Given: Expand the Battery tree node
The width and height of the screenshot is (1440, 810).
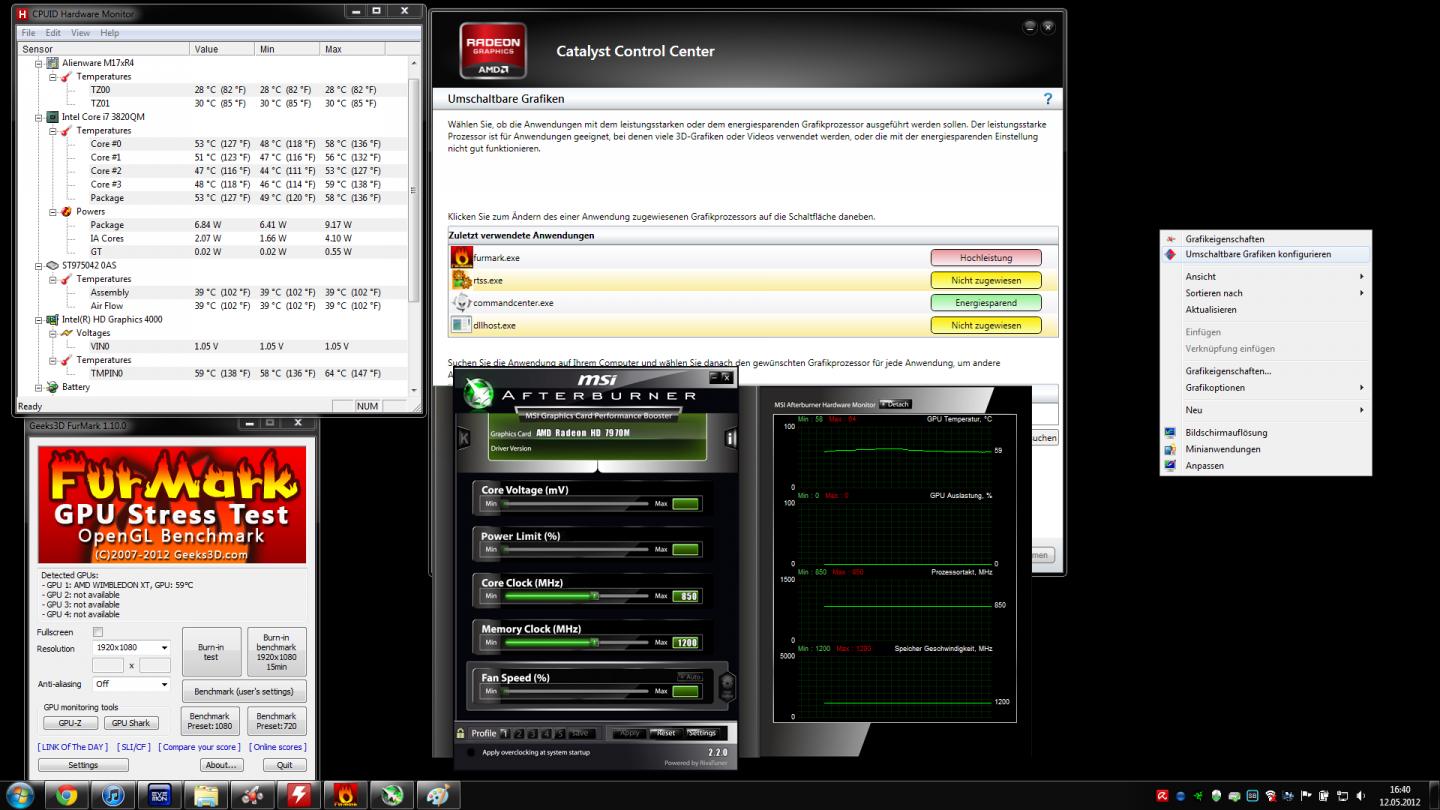Looking at the screenshot, I should 39,387.
